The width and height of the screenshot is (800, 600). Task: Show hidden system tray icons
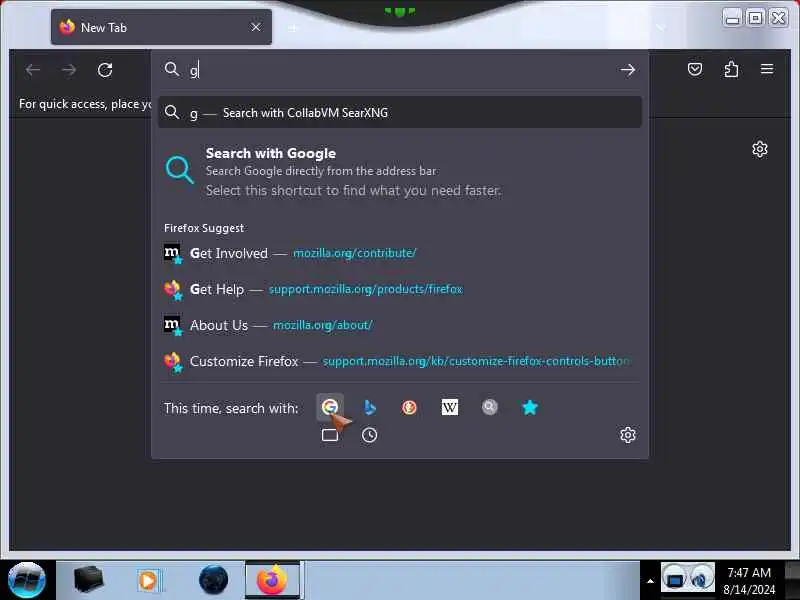[x=650, y=581]
